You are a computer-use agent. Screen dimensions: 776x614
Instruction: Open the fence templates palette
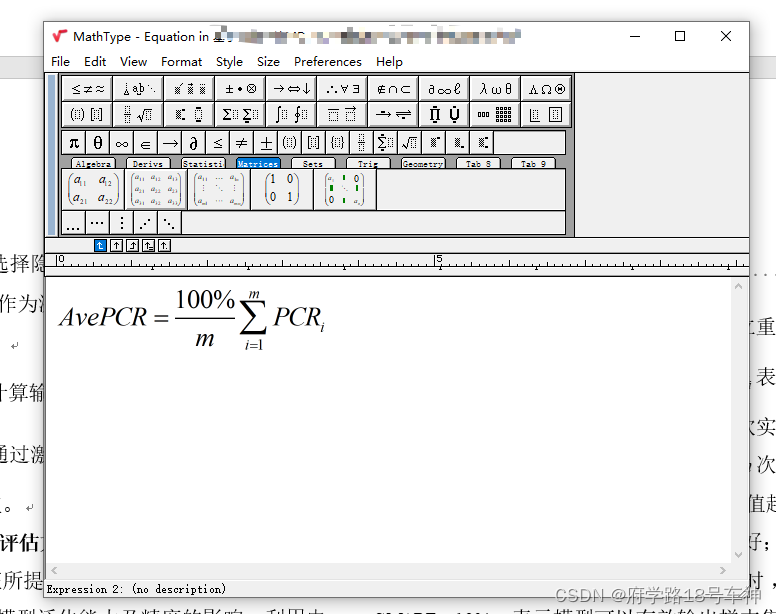pos(88,115)
